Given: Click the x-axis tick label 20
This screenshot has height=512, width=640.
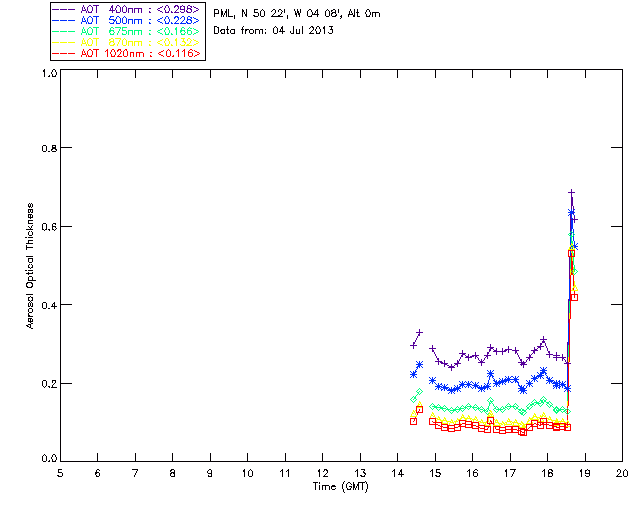Looking at the screenshot, I should tap(622, 473).
